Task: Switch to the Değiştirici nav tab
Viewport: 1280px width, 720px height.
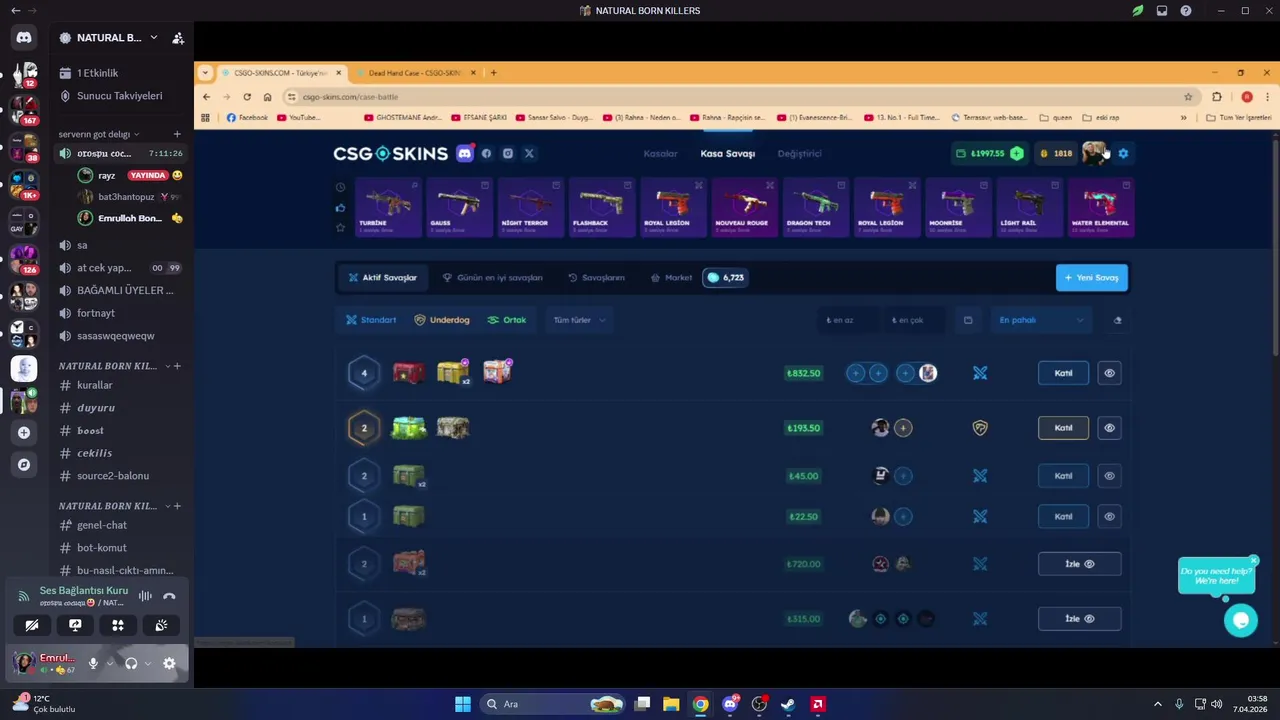Action: pyautogui.click(x=800, y=153)
